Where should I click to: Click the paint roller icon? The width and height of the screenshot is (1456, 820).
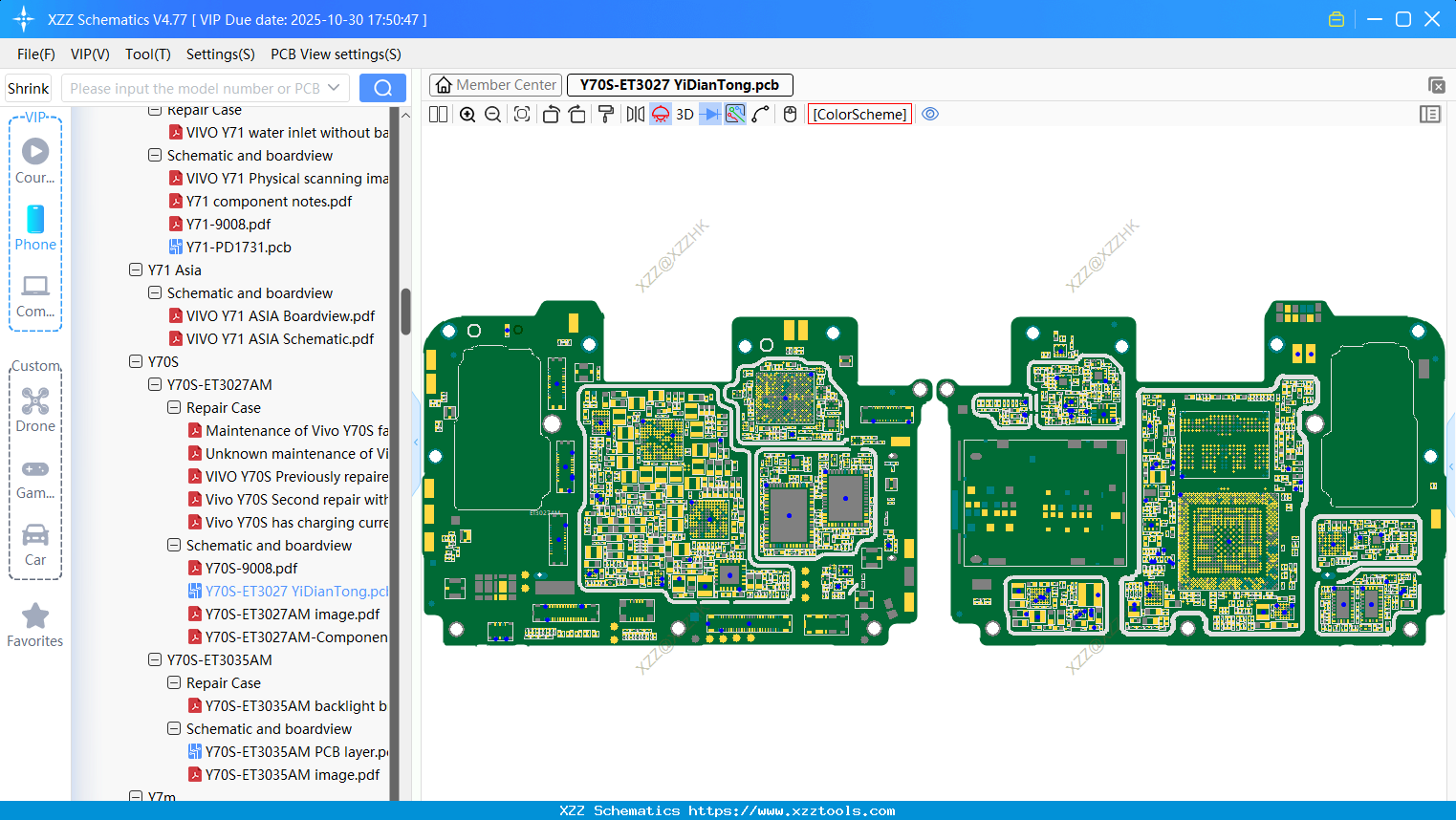(x=606, y=115)
